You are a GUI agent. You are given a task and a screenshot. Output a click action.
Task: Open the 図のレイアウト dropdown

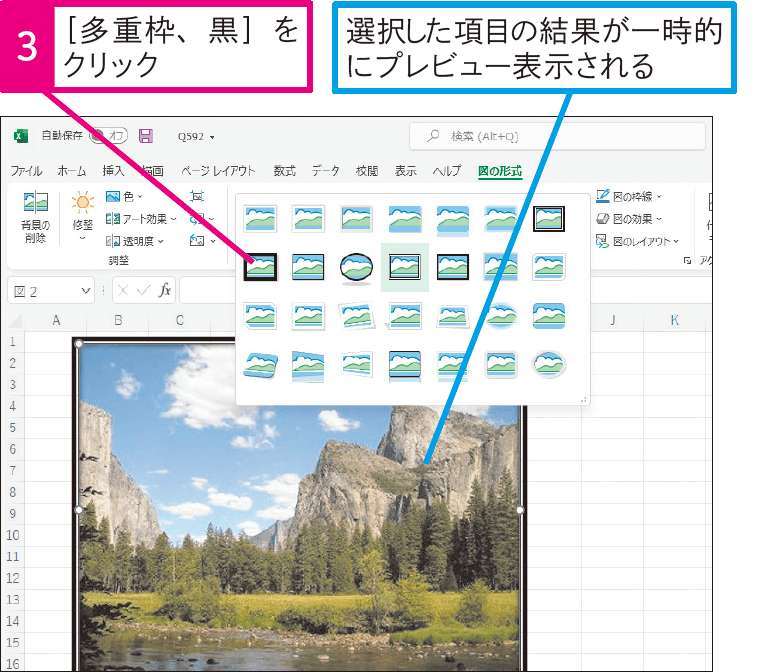(x=638, y=242)
